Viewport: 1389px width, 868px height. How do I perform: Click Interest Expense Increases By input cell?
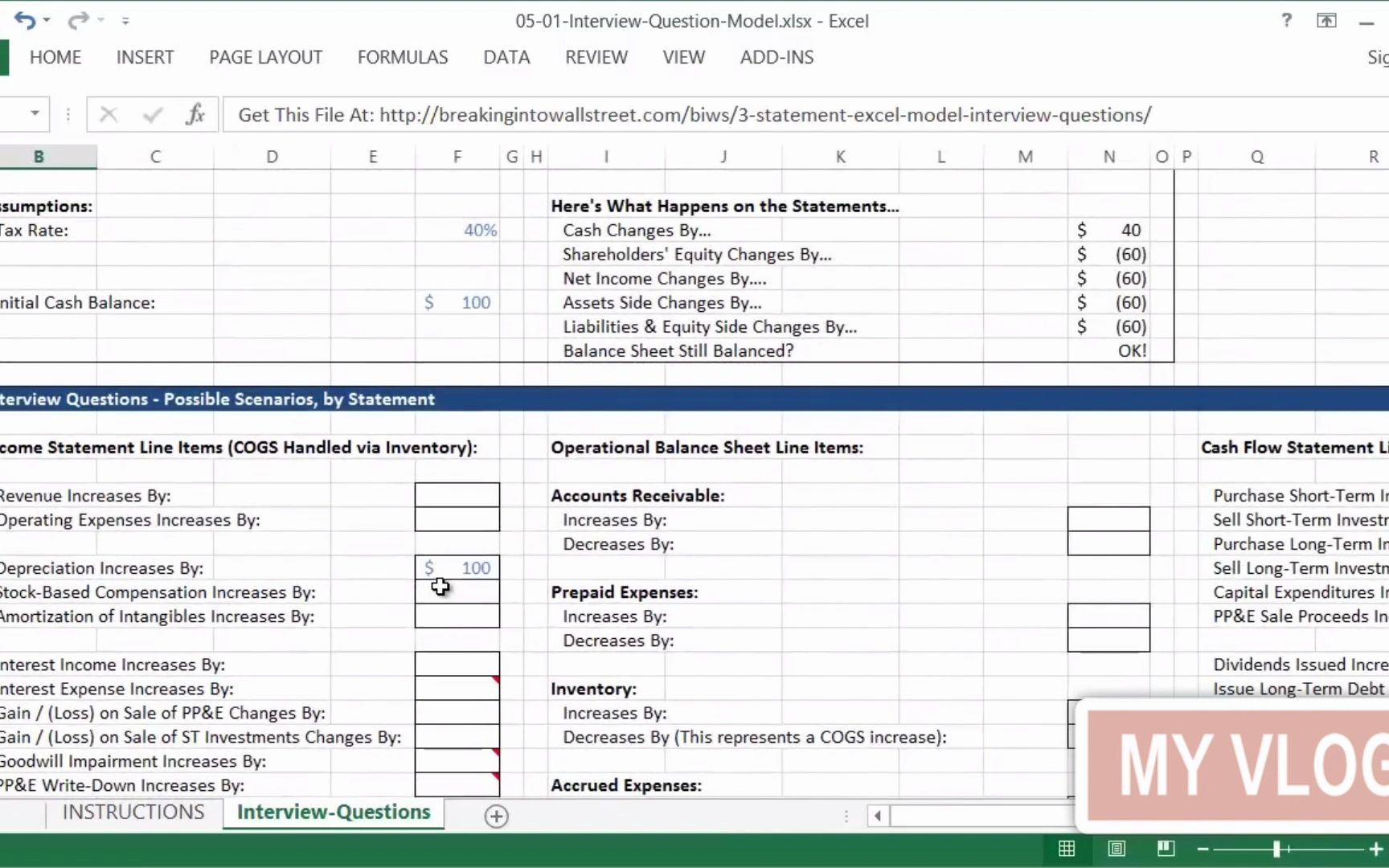click(457, 688)
